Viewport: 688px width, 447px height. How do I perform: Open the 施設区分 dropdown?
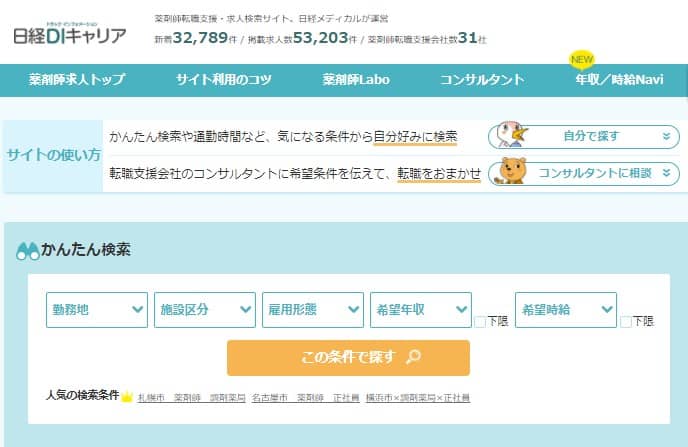(205, 310)
